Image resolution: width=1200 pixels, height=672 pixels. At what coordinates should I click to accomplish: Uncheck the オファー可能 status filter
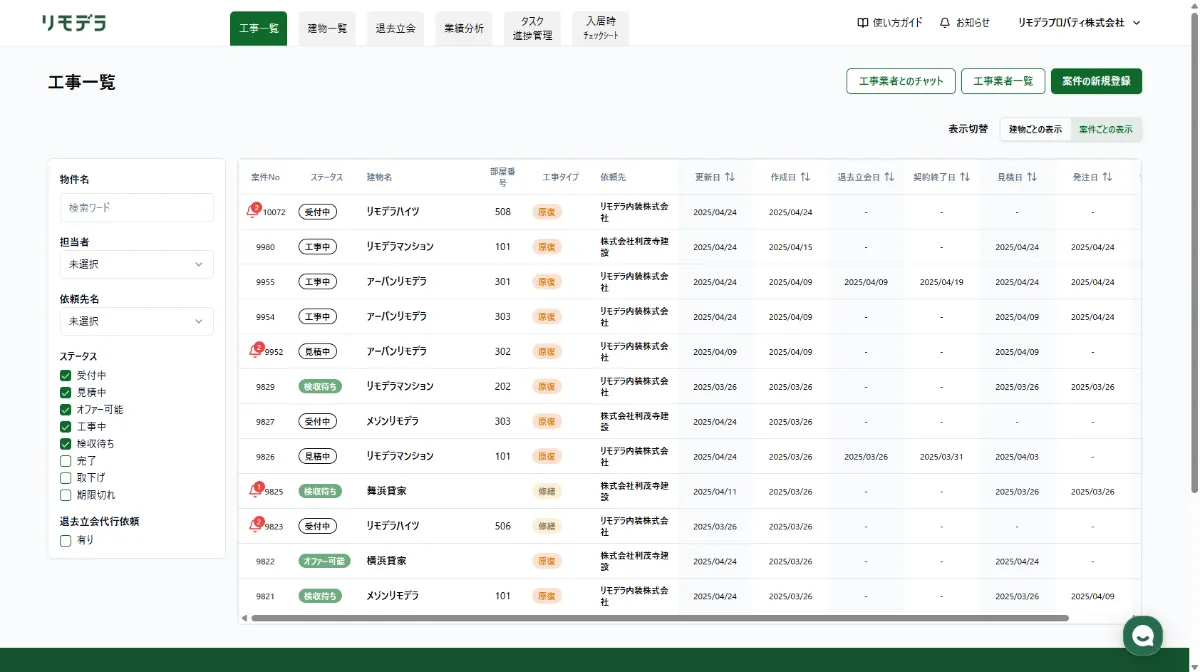coord(66,410)
